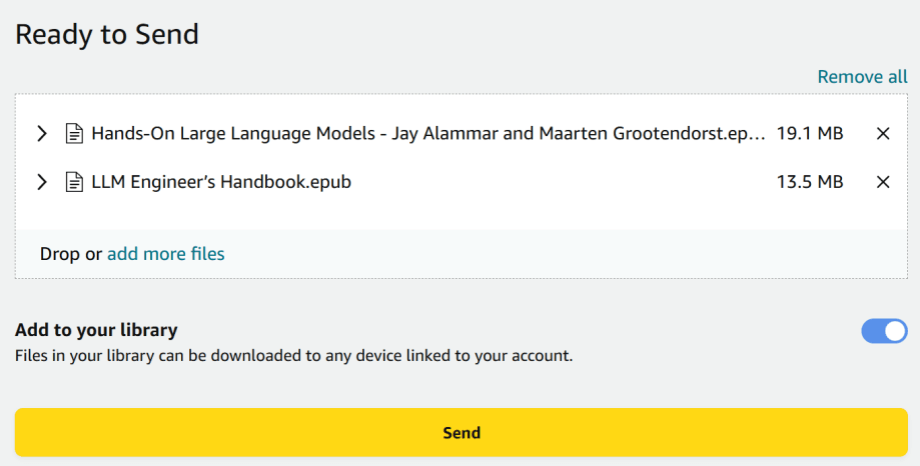Select the Hands-On Large Language Models filename
Image resolution: width=920 pixels, height=466 pixels.
point(428,134)
